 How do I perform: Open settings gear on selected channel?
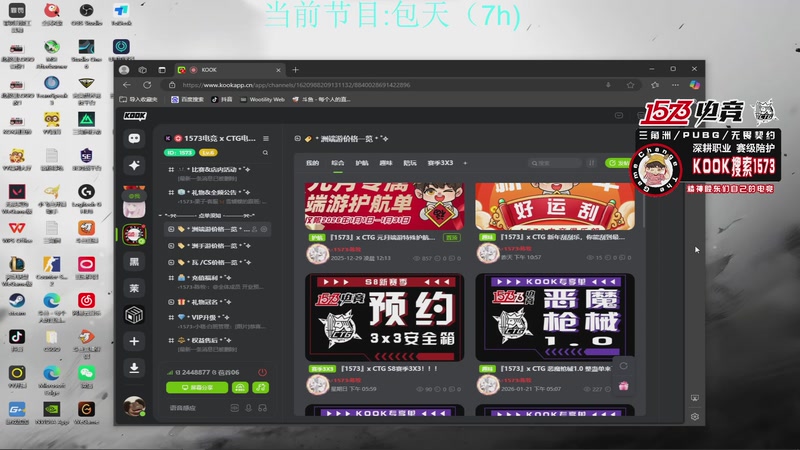264,230
